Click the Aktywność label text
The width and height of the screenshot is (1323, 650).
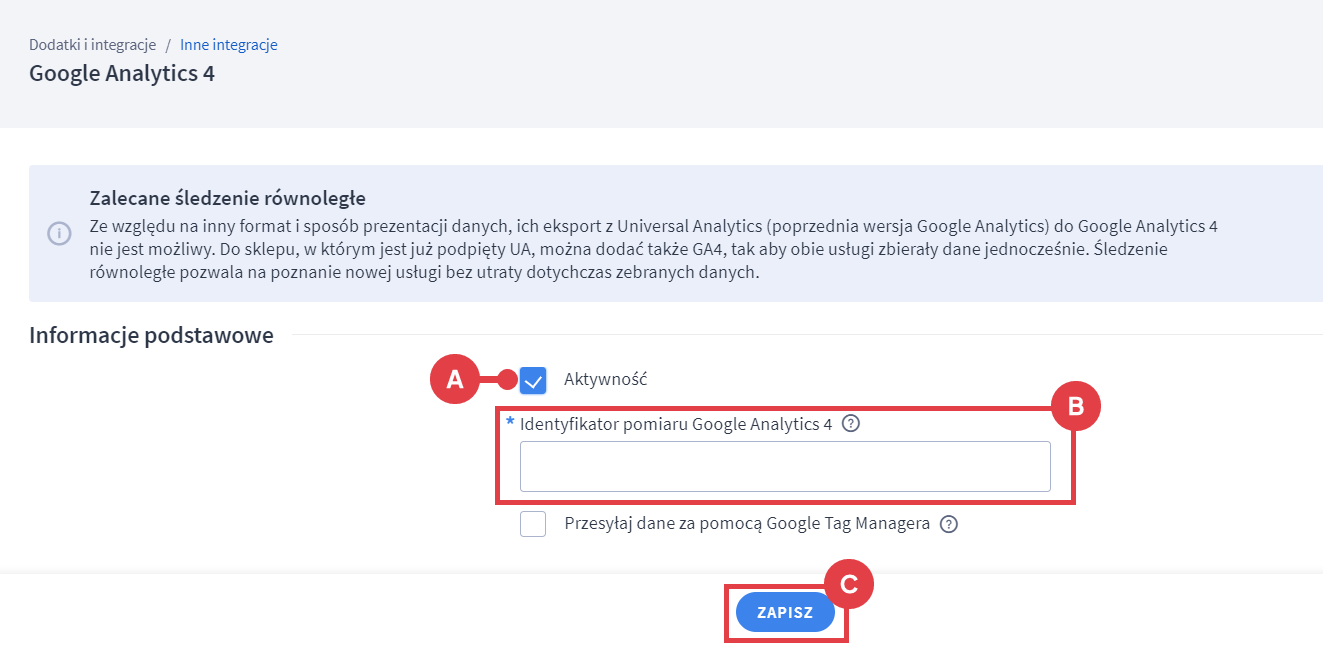606,380
